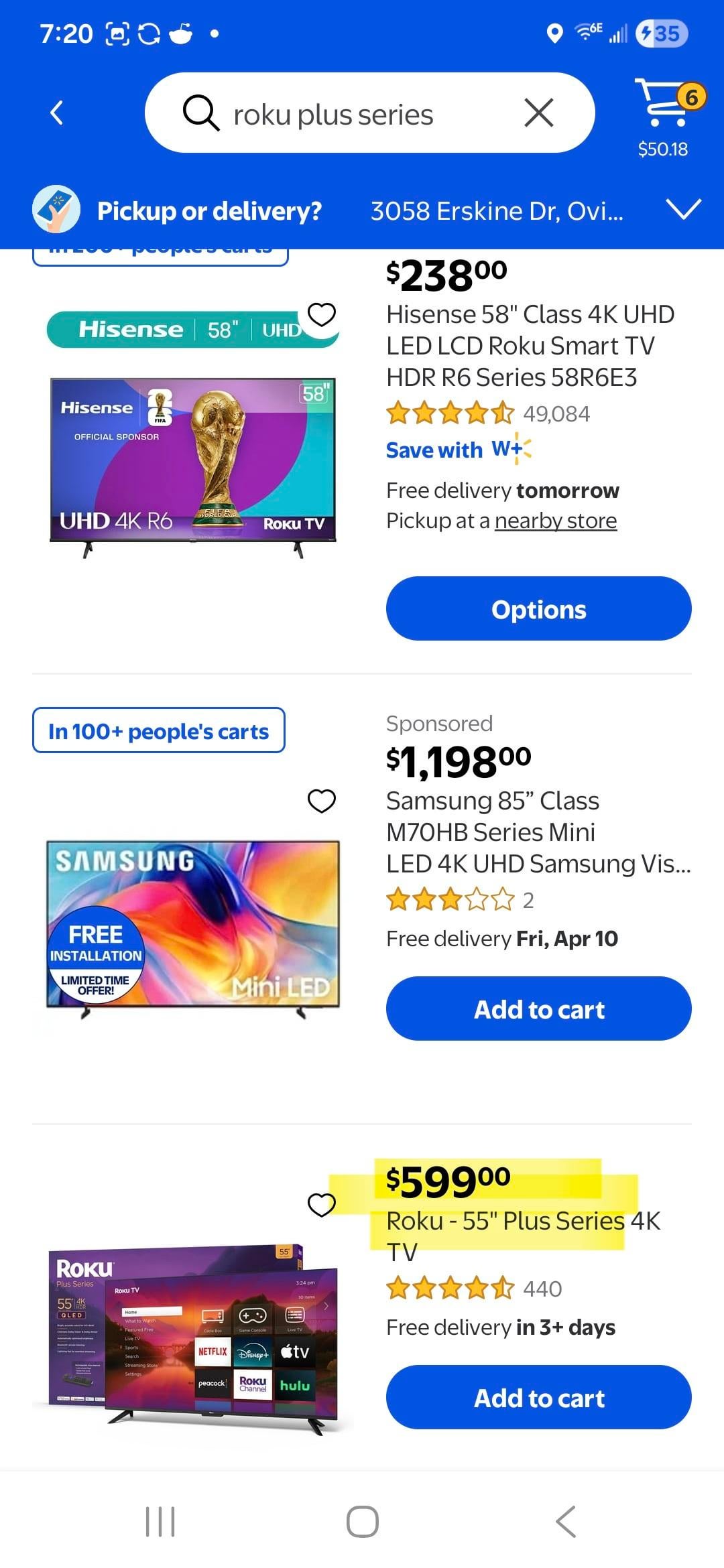
Task: Tap the Android recent apps button
Action: click(x=160, y=1521)
